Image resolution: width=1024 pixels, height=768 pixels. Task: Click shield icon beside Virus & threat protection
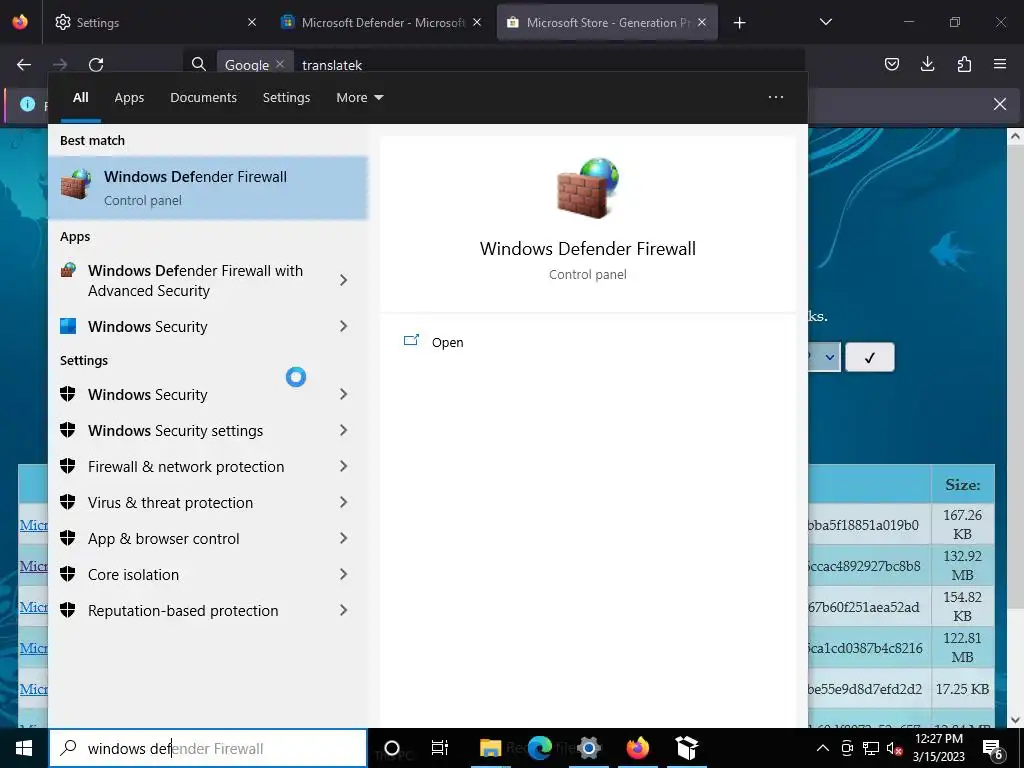pyautogui.click(x=67, y=502)
